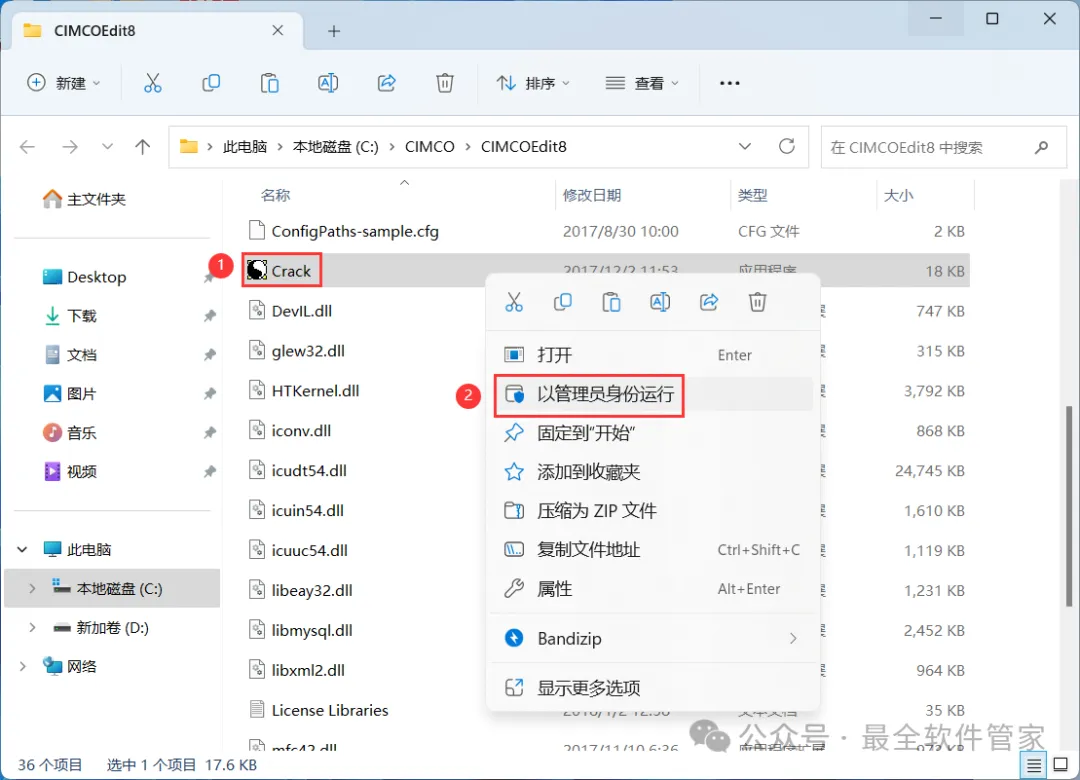1080x780 pixels.
Task: Open 主文件夹 in the sidebar
Action: [84, 199]
